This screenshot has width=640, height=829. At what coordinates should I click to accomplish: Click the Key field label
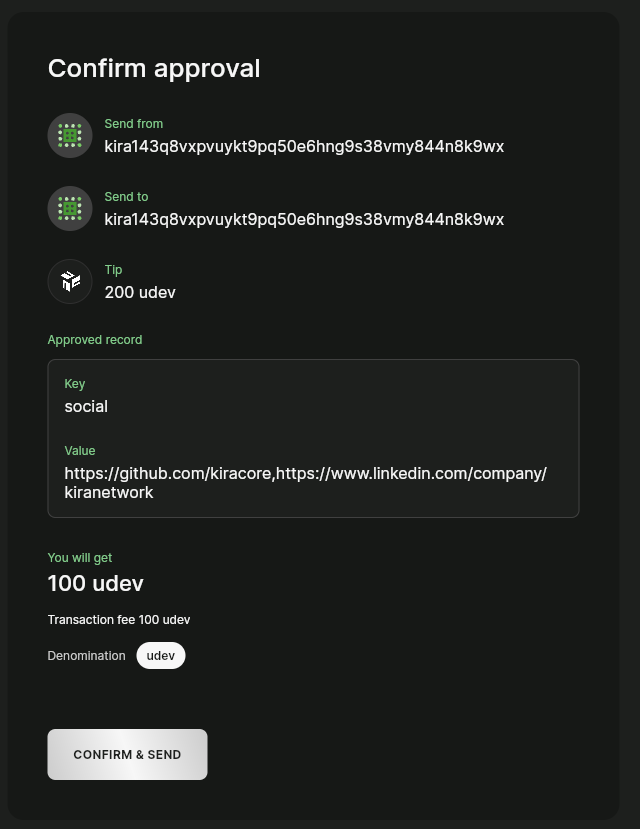75,384
